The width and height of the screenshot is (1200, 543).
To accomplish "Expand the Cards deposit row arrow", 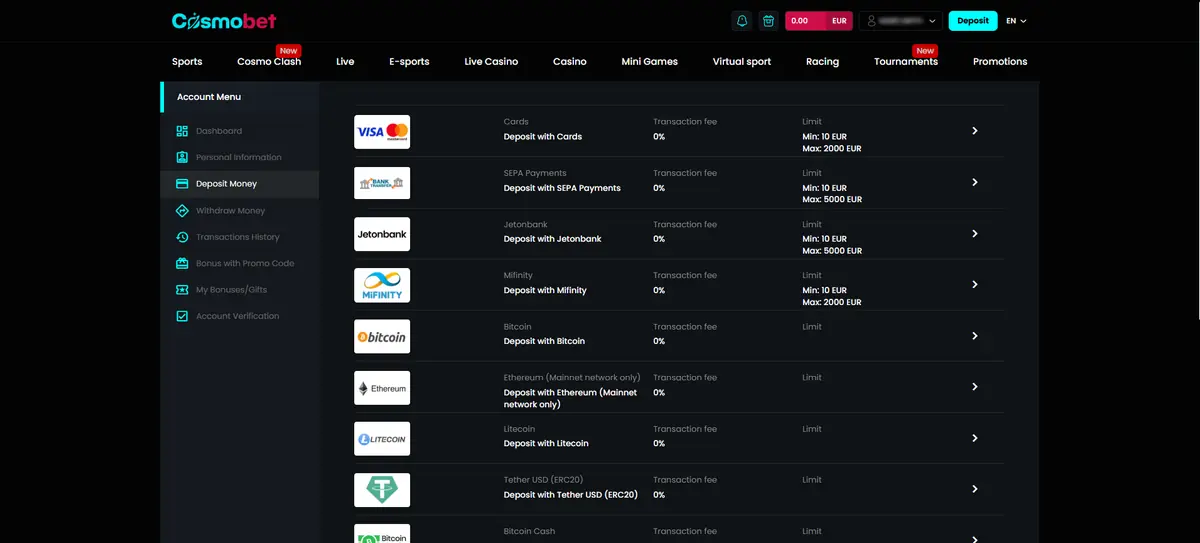I will coord(975,131).
